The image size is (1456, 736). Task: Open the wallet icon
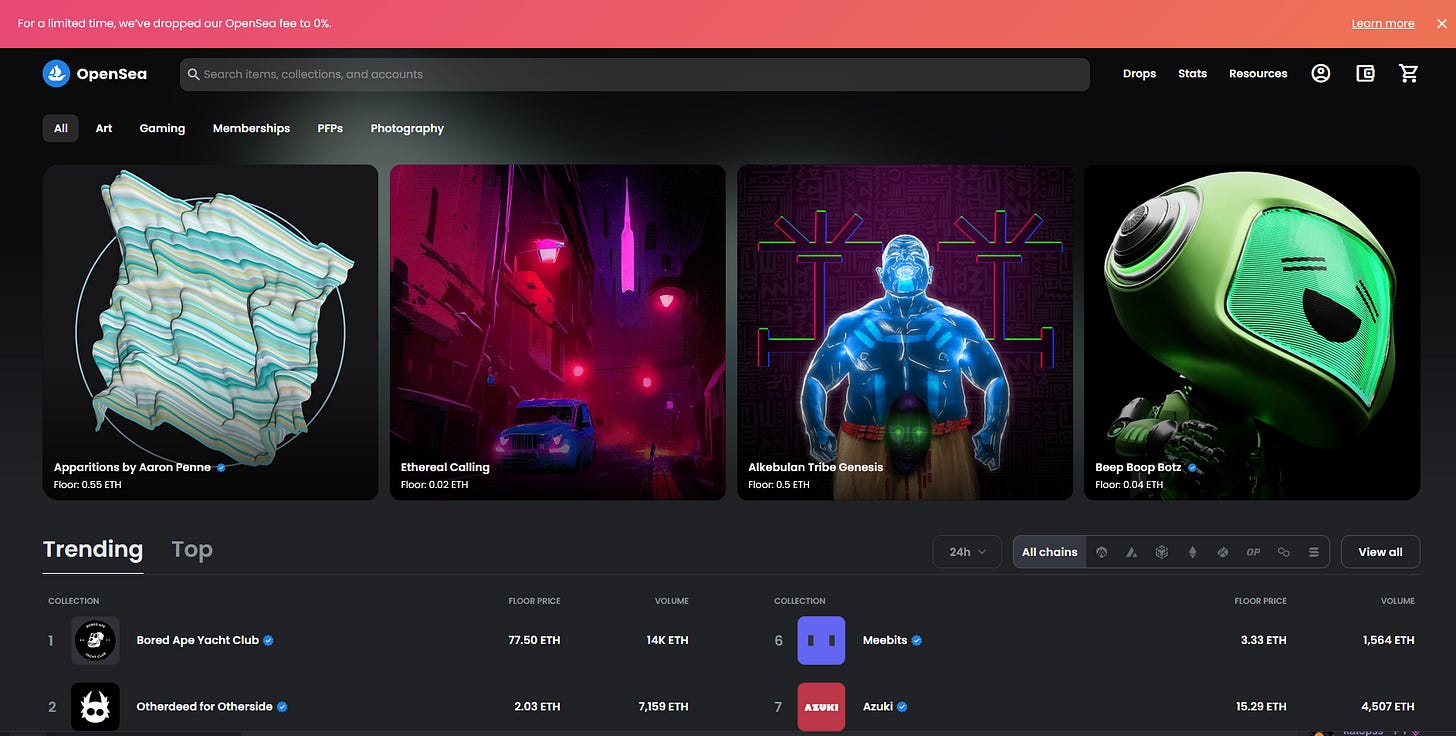[1365, 73]
